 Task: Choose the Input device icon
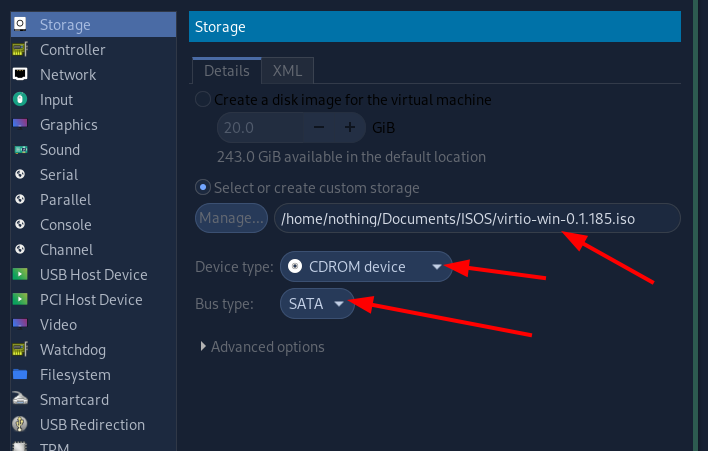[x=20, y=99]
